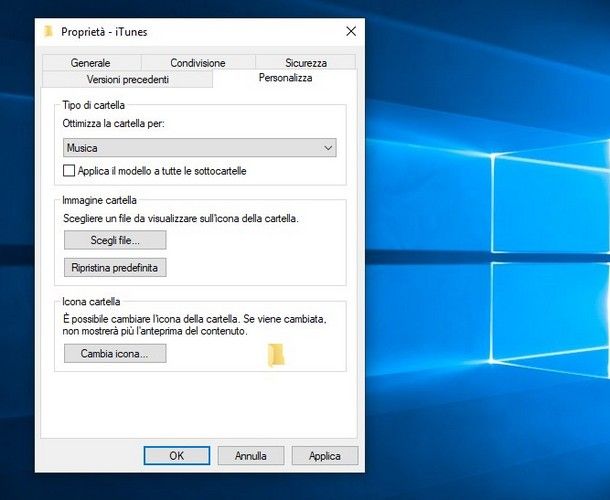Image resolution: width=610 pixels, height=500 pixels.
Task: Click the folder icon in the title bar
Action: (48, 32)
